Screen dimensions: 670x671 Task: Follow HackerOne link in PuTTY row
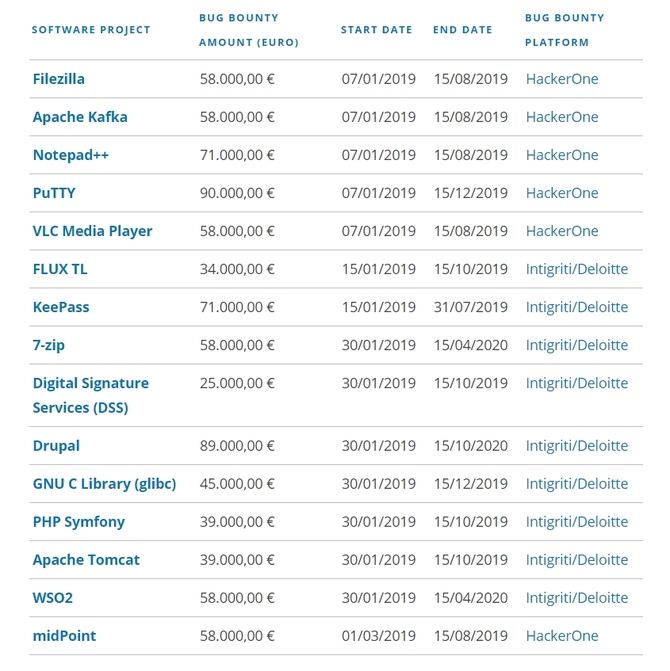click(x=562, y=193)
